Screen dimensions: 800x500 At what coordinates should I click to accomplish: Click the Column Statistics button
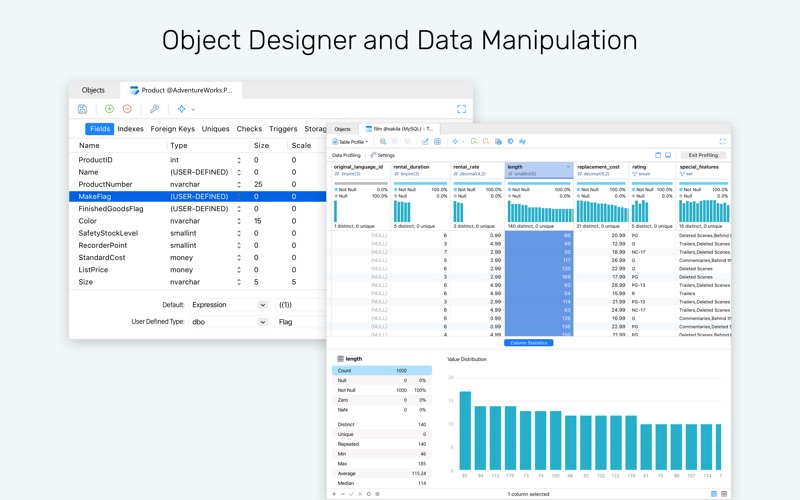pyautogui.click(x=529, y=343)
